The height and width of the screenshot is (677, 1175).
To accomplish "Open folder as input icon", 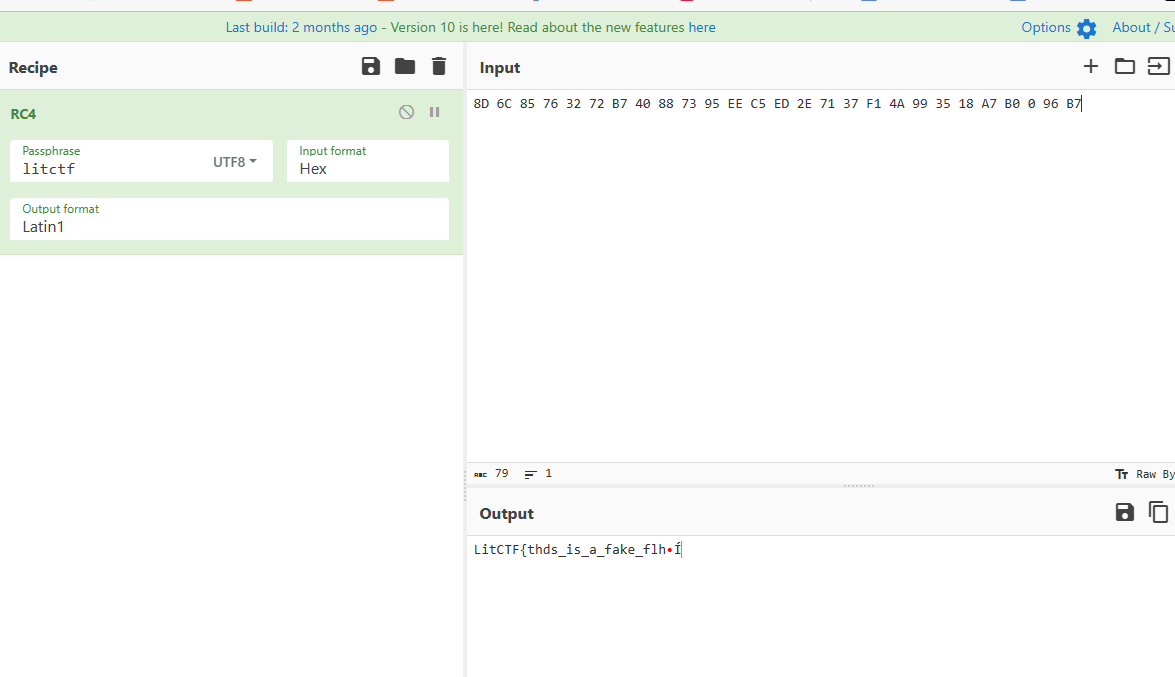I will (1125, 67).
